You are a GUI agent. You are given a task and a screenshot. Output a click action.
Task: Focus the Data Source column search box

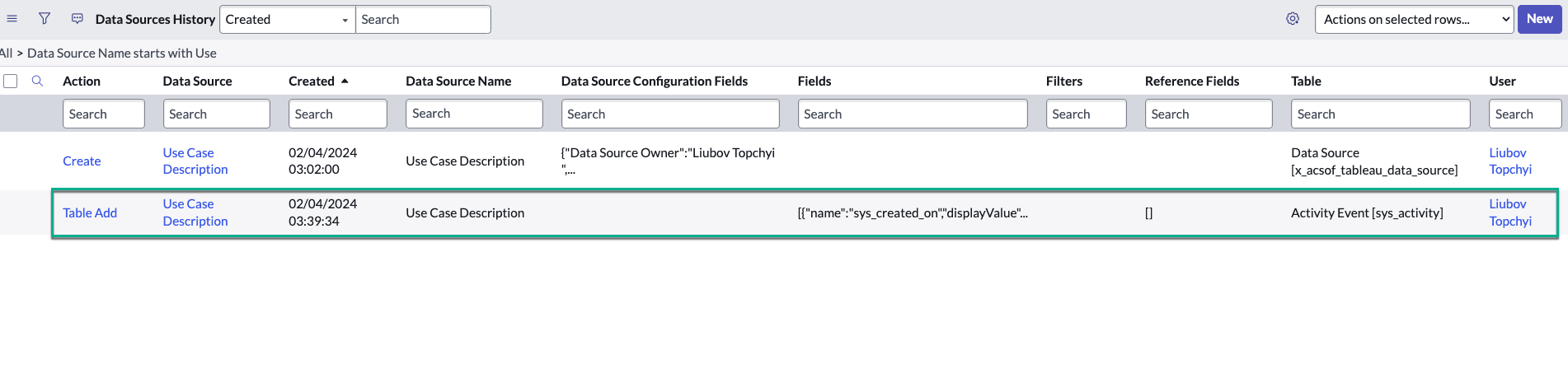click(217, 114)
